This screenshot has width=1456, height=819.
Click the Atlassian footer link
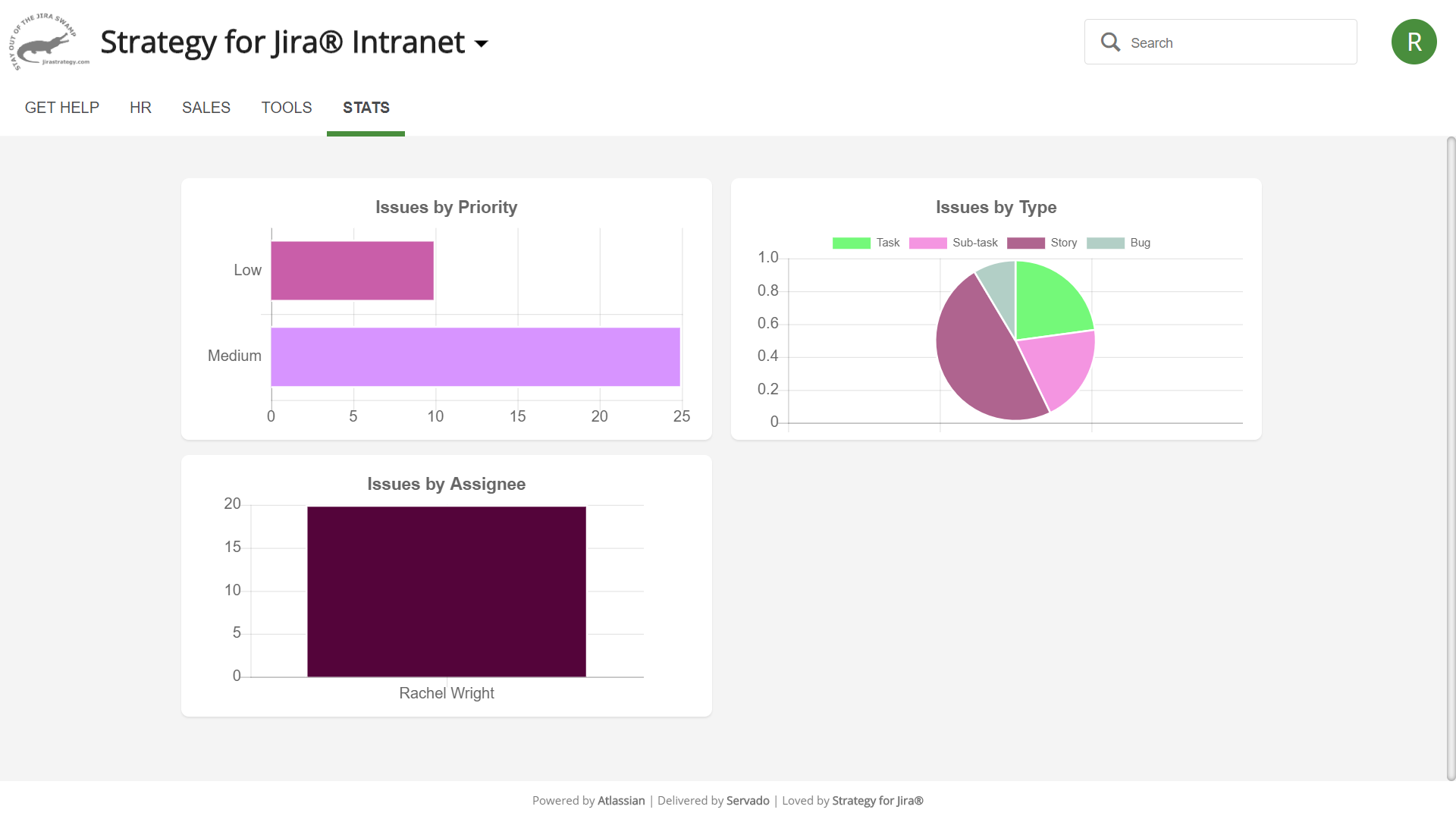tap(621, 801)
